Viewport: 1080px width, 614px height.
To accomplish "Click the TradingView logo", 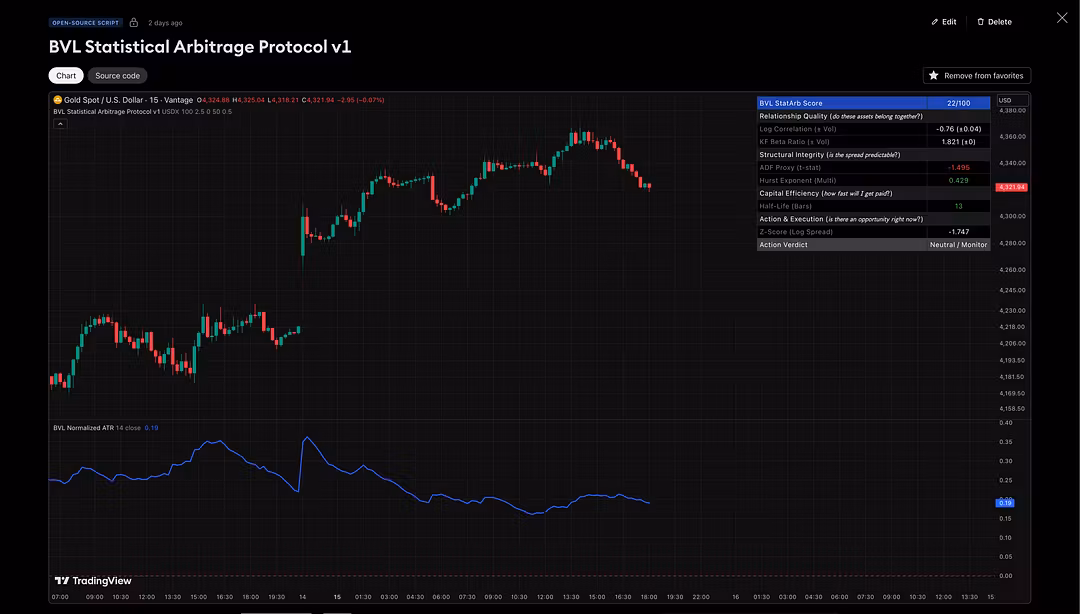I will coord(92,581).
